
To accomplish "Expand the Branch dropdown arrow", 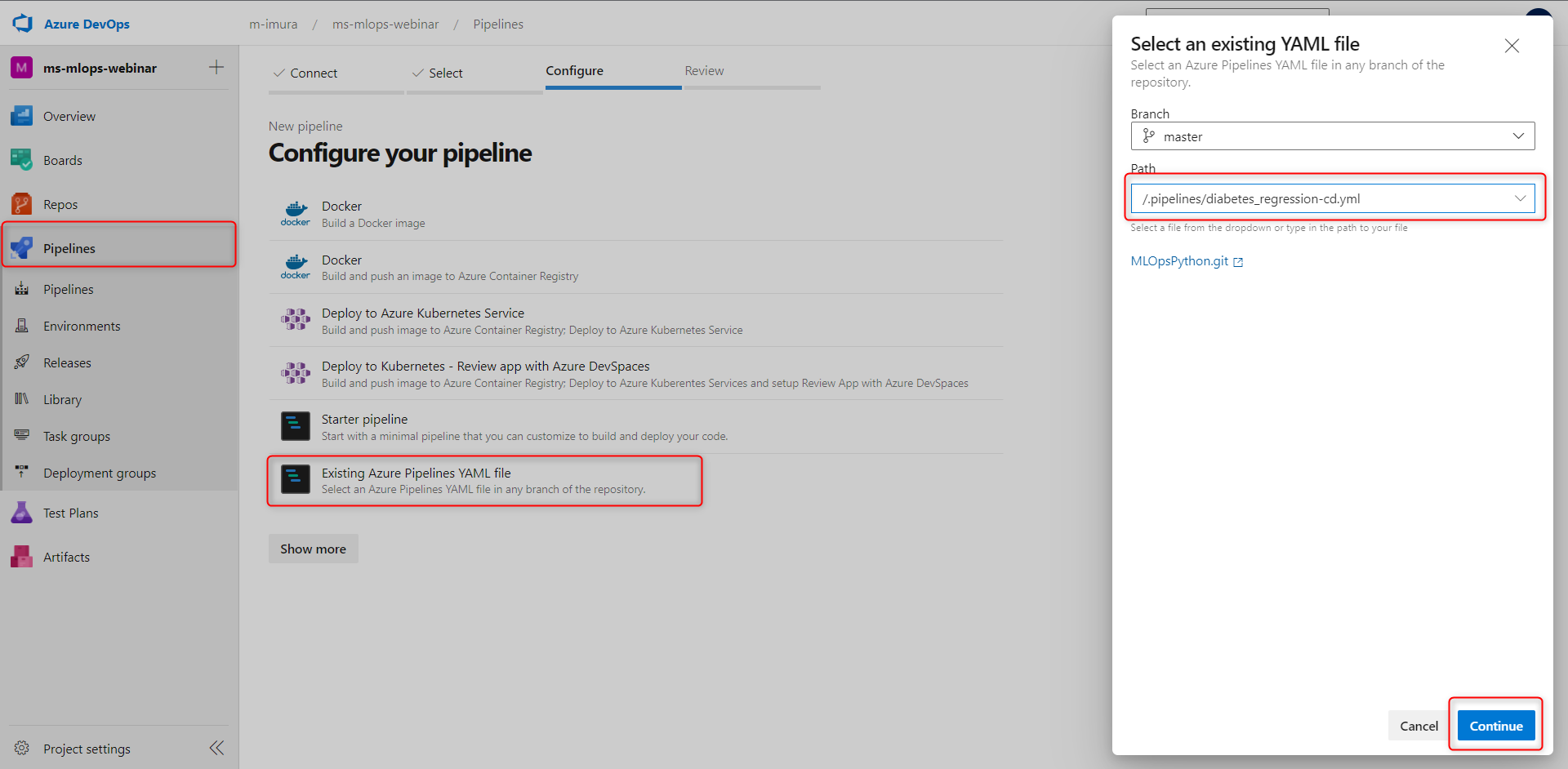I will point(1518,136).
